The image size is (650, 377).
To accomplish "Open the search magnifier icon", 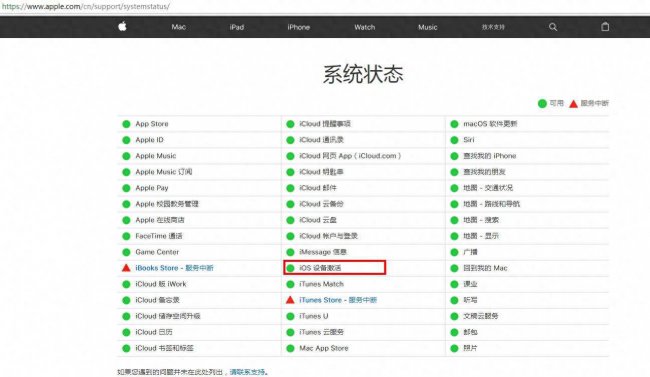I will 553,27.
